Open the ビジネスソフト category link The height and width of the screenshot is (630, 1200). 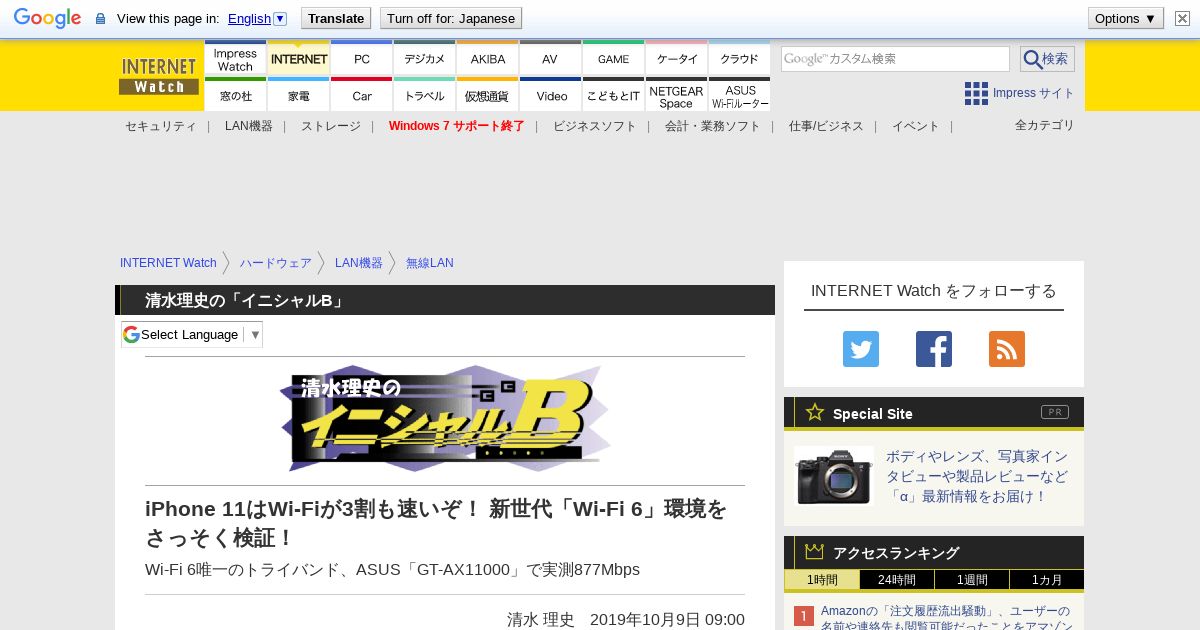(595, 126)
